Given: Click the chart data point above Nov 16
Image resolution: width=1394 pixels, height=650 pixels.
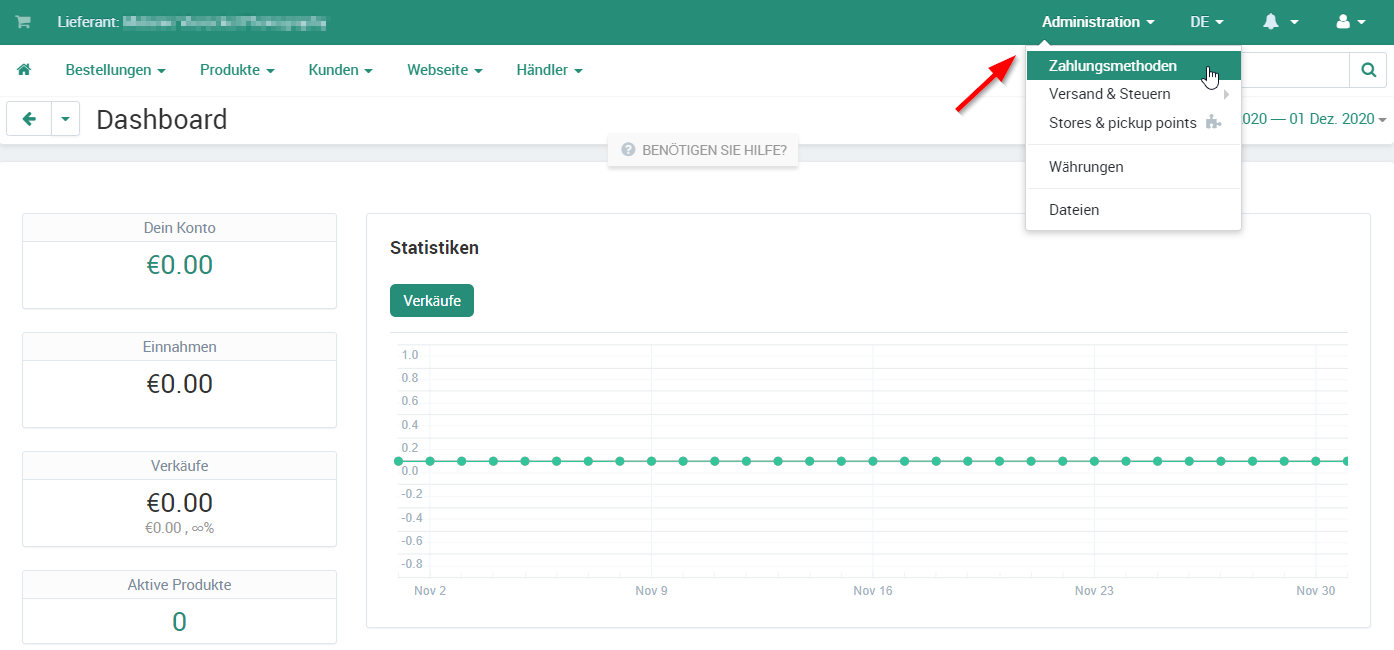Looking at the screenshot, I should click(873, 461).
